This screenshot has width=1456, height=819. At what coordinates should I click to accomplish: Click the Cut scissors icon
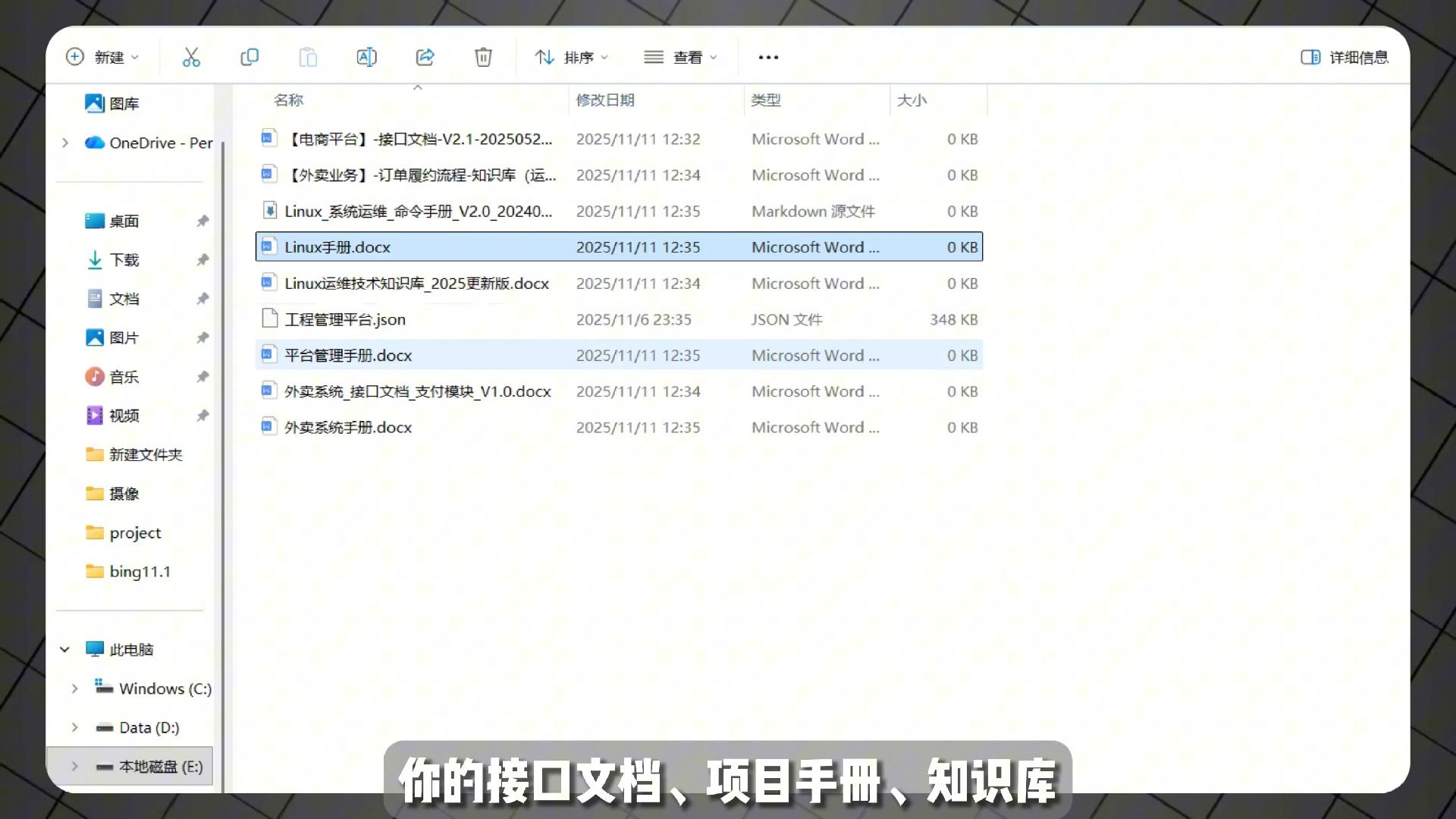191,57
